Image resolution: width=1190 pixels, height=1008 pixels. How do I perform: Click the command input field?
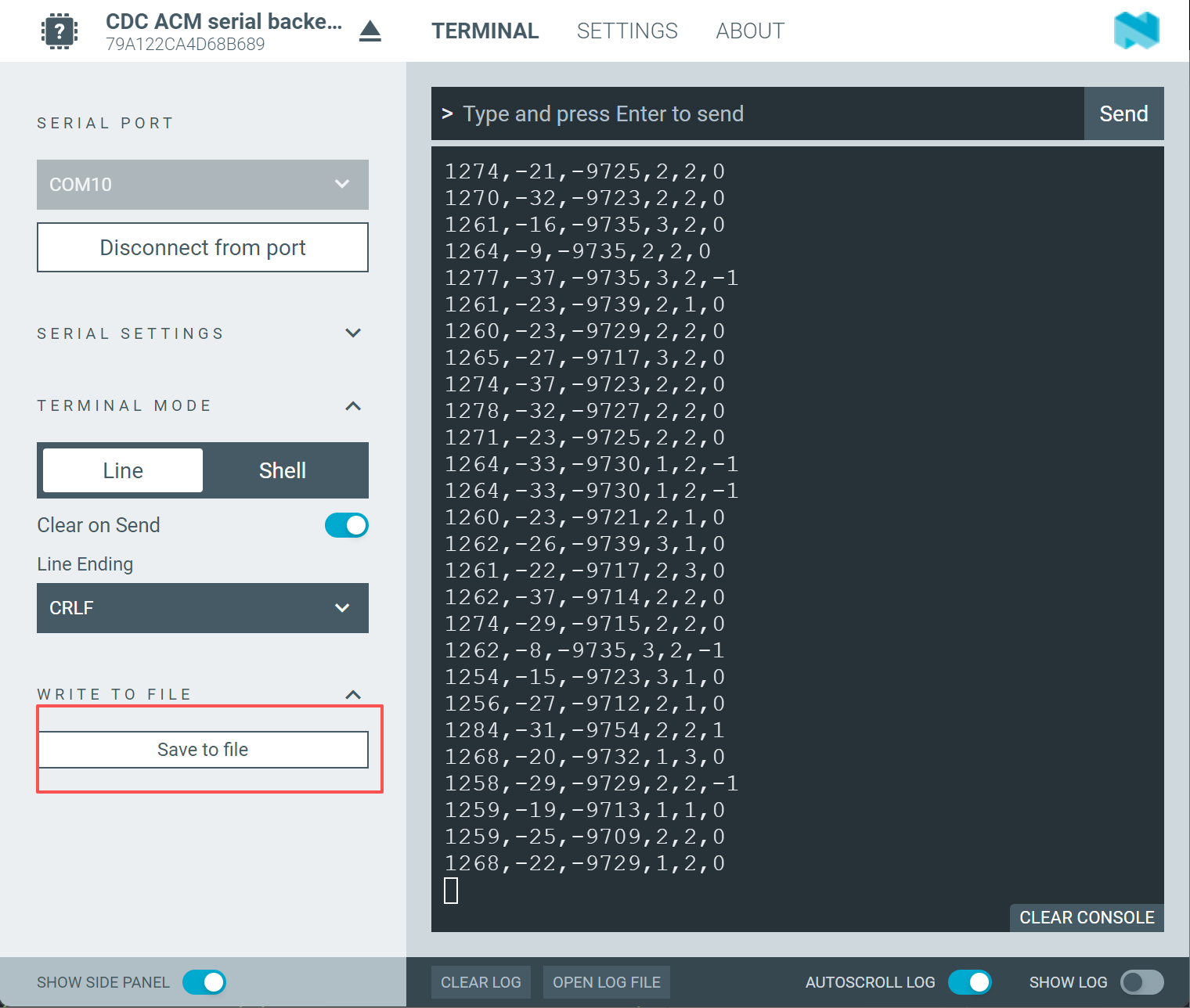click(x=758, y=113)
